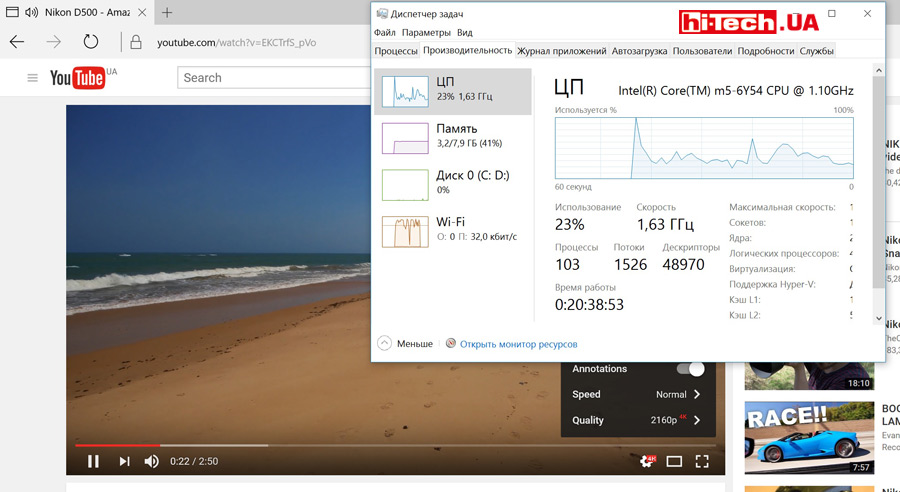Open the Параметры menu
Image resolution: width=900 pixels, height=492 pixels.
point(426,33)
